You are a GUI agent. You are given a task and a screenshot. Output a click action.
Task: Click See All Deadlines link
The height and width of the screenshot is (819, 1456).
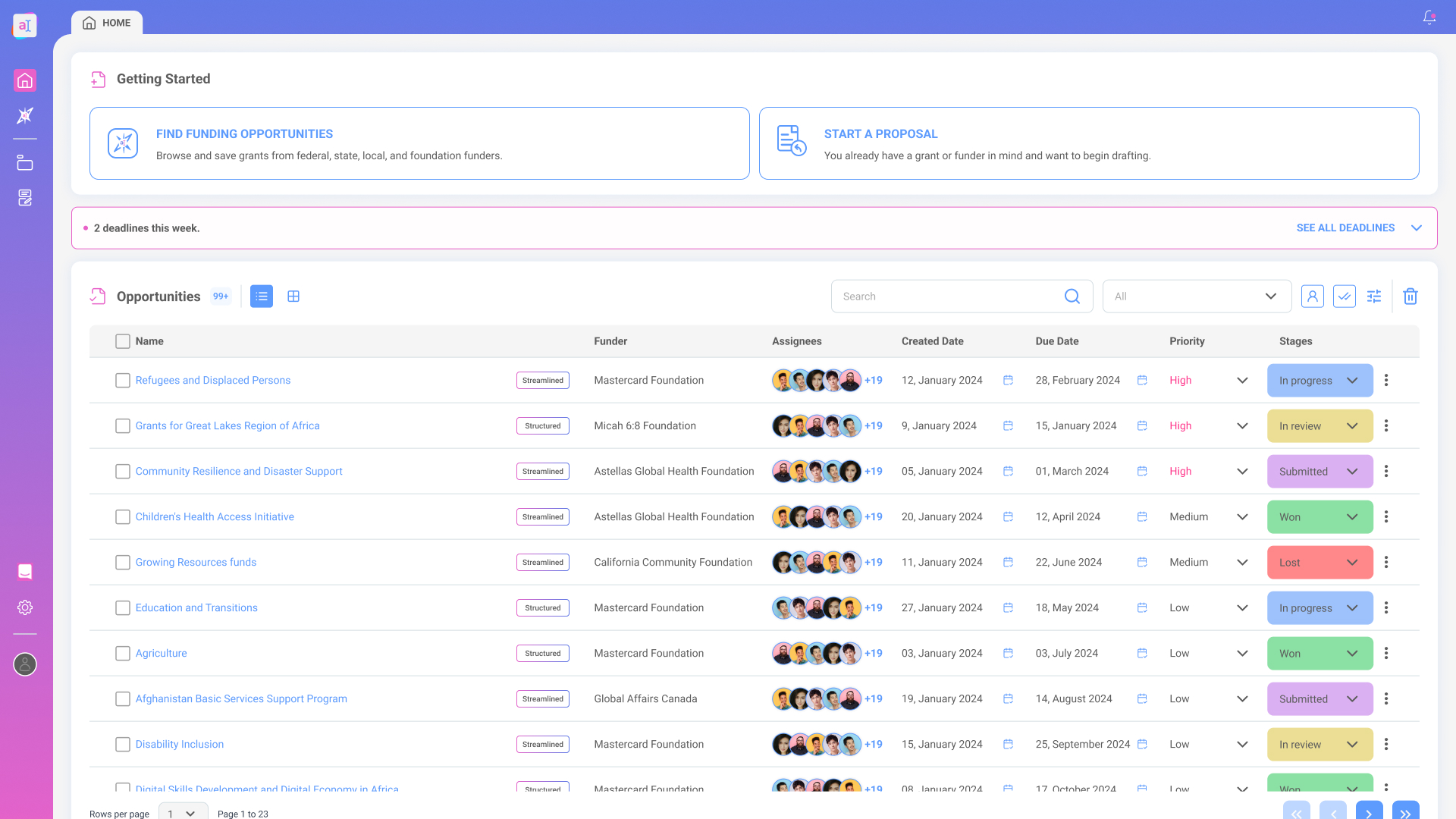[x=1345, y=227]
